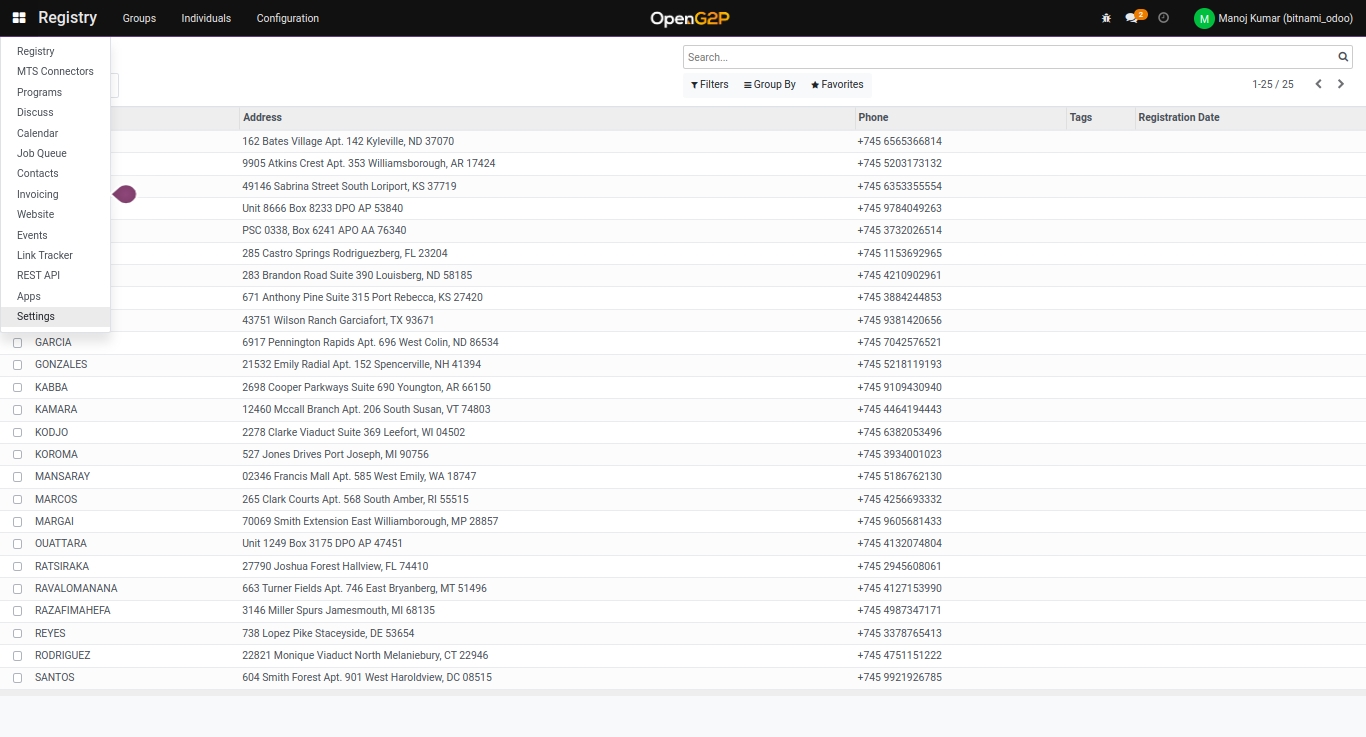This screenshot has width=1366, height=737.
Task: Open the conversations message icon
Action: (1132, 18)
